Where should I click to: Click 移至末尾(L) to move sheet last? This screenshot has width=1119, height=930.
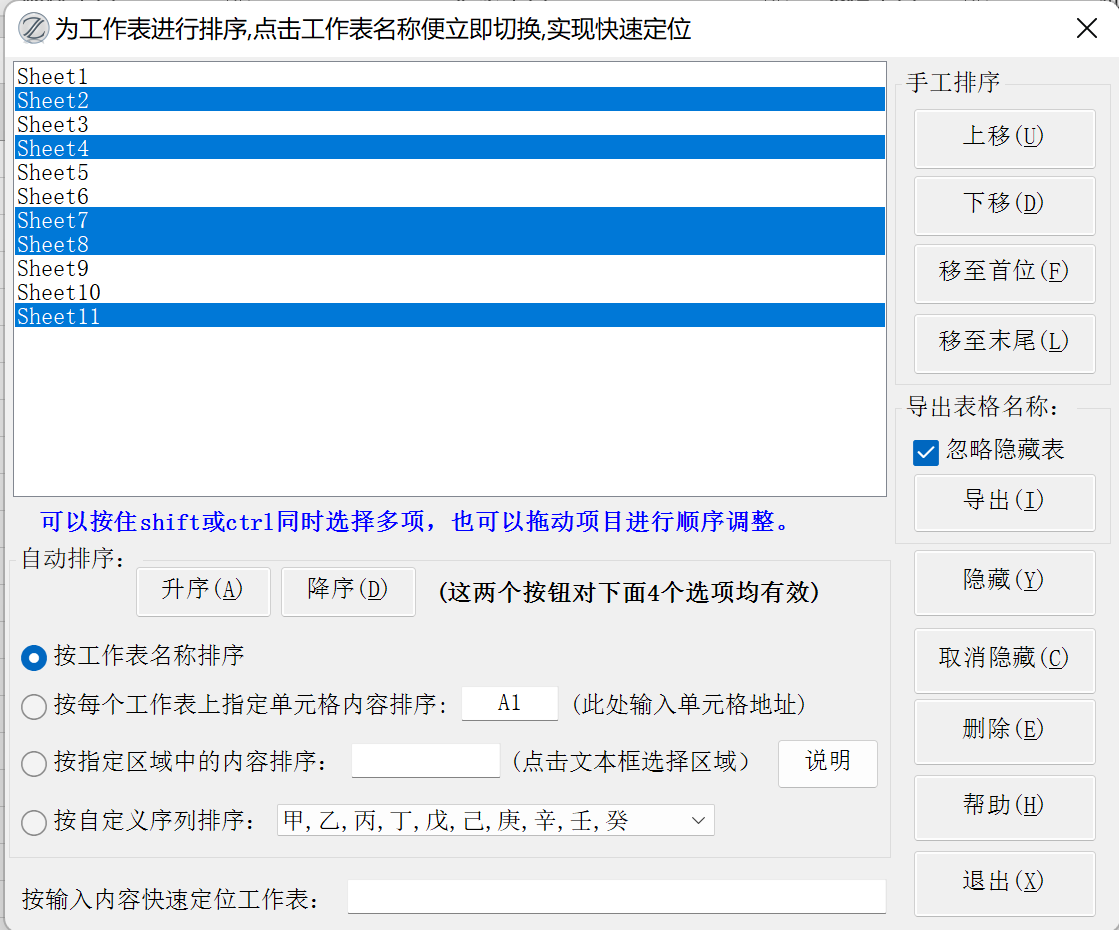click(1004, 342)
